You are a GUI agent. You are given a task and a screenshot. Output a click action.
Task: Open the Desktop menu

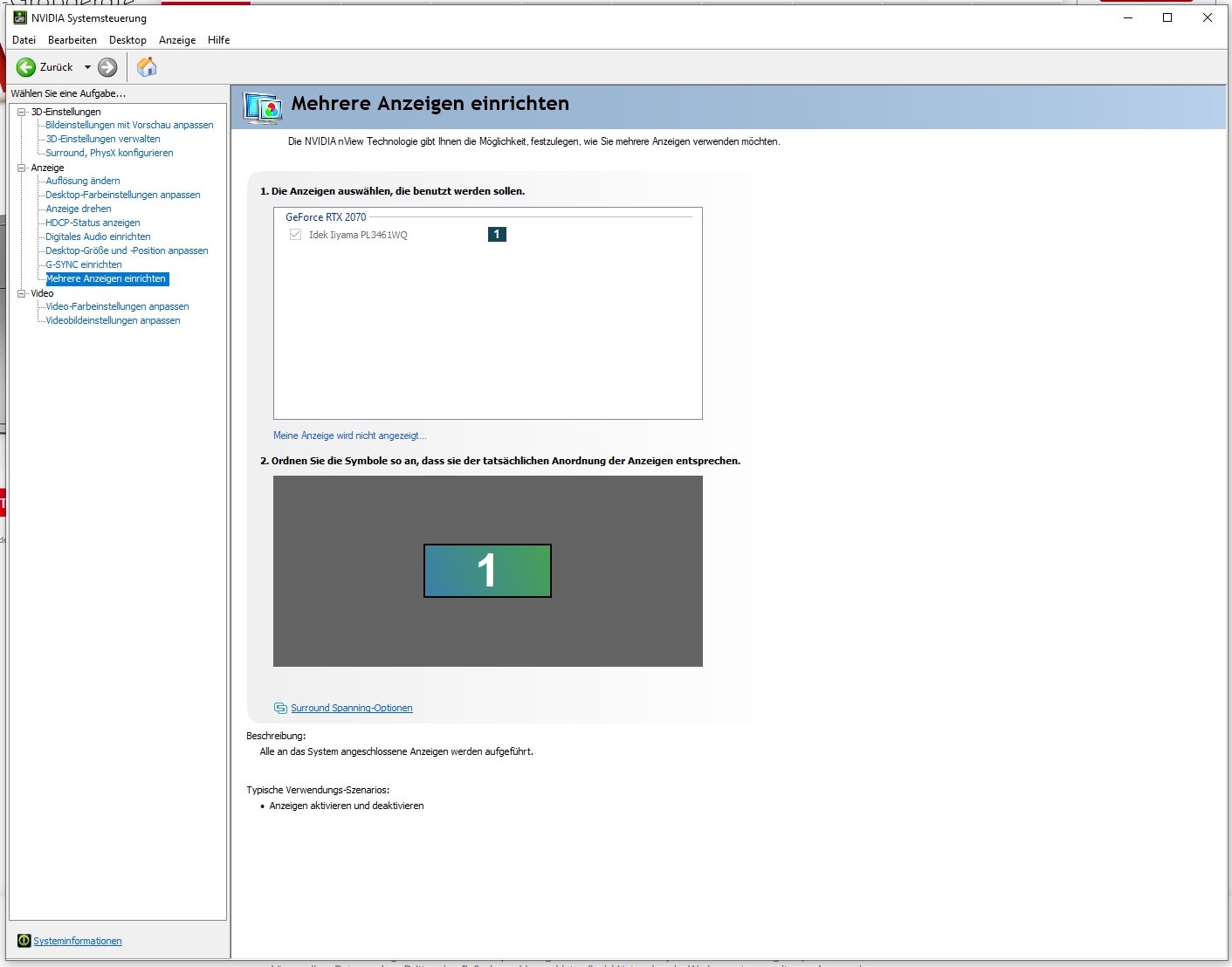coord(127,40)
